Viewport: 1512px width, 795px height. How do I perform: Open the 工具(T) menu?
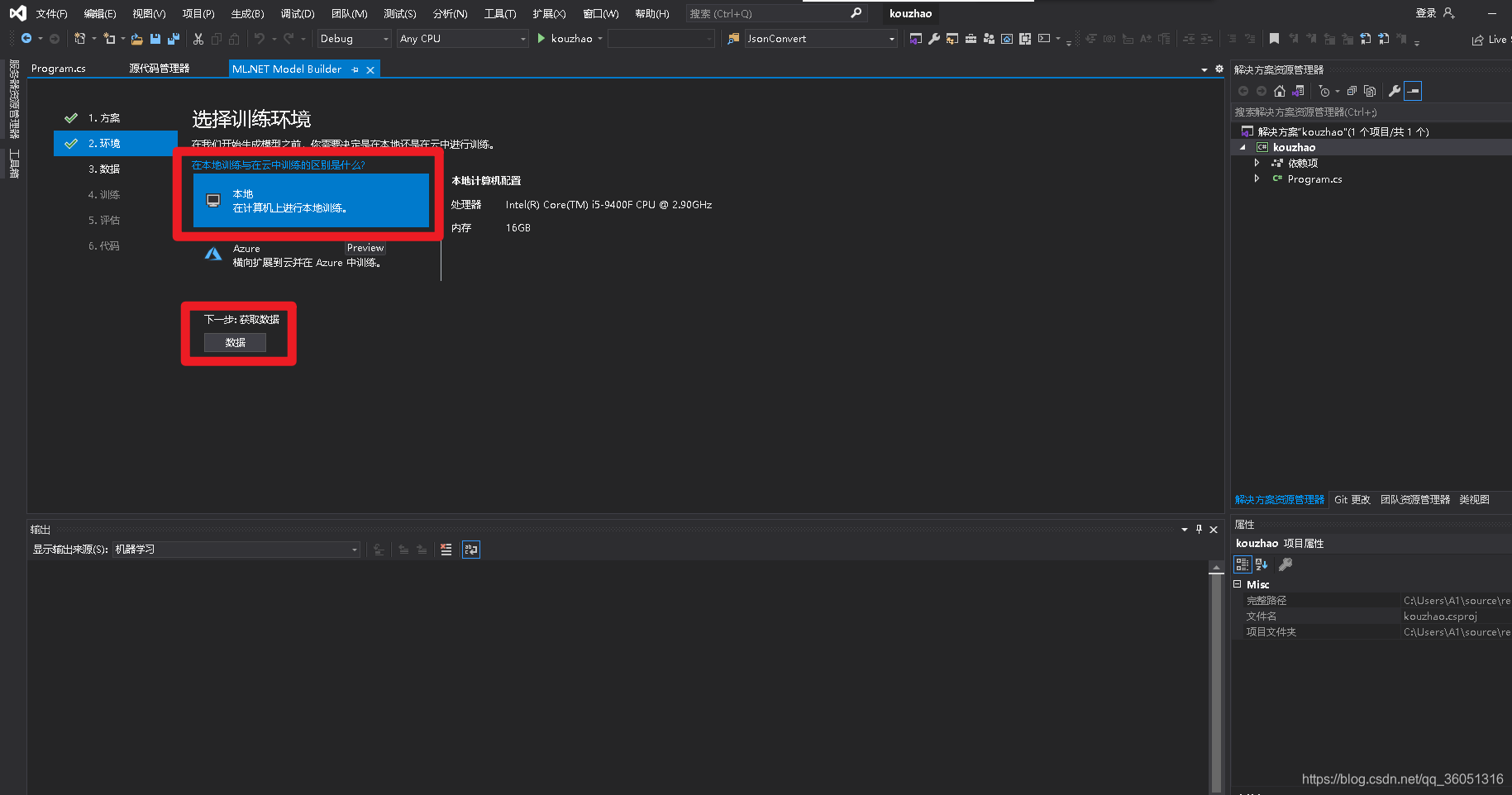(500, 14)
